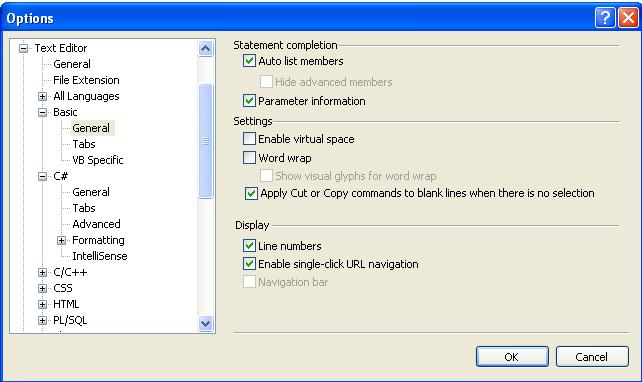The width and height of the screenshot is (642, 382).
Task: Turn on Word wrap
Action: (249, 158)
